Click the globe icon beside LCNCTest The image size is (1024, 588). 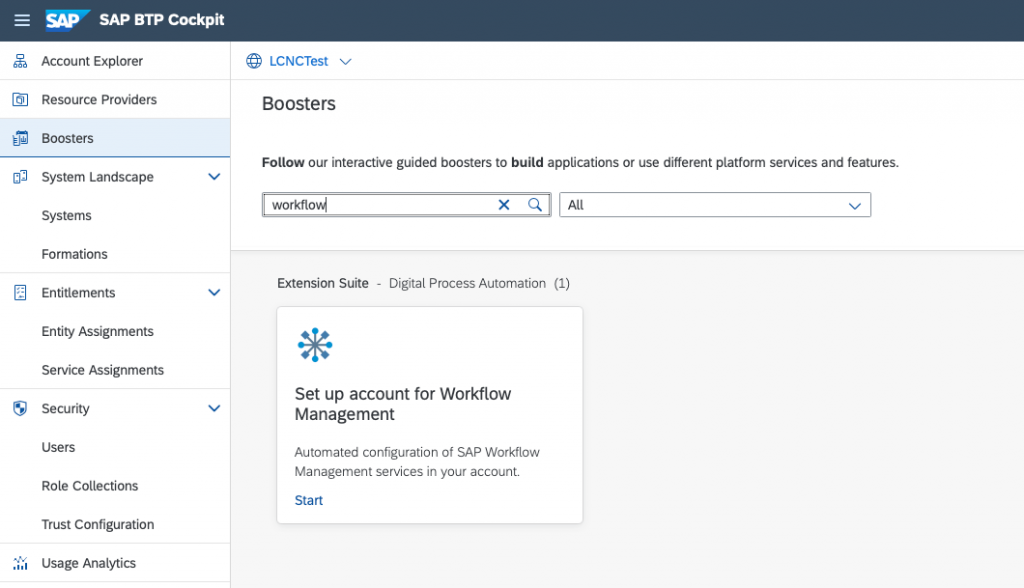[254, 61]
